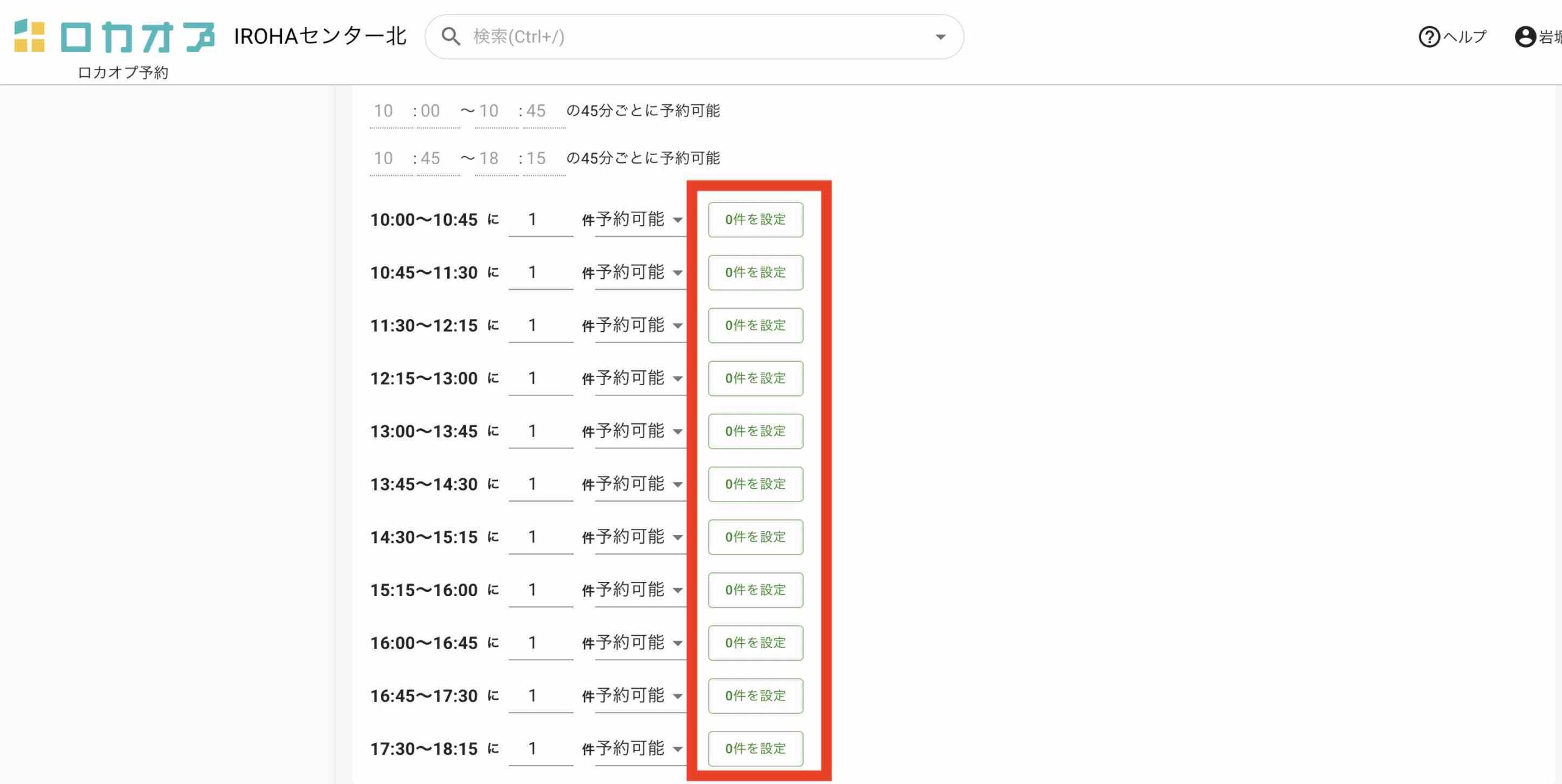Click the ロカオプ logo icon
1562x784 pixels.
tap(29, 36)
